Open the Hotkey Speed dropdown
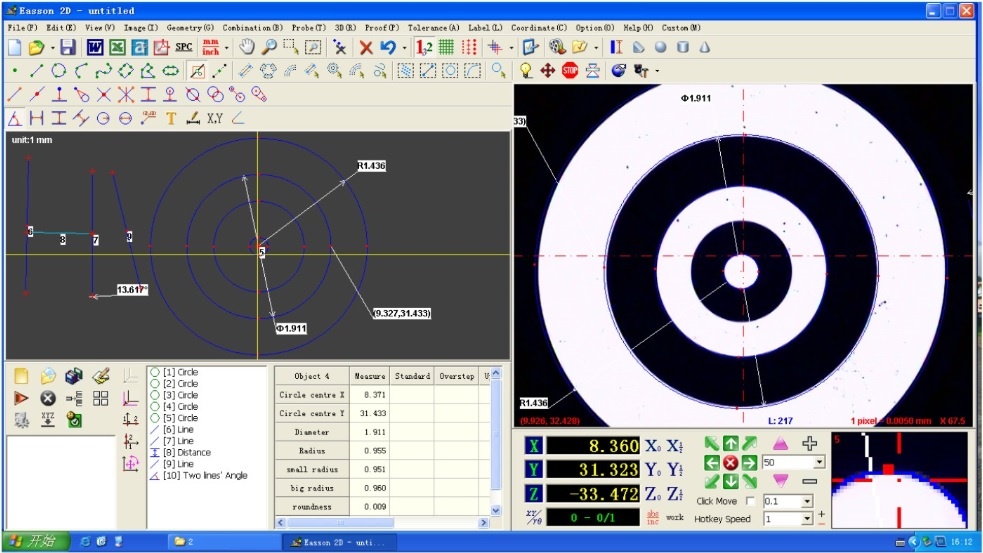The image size is (983, 553). pyautogui.click(x=807, y=519)
